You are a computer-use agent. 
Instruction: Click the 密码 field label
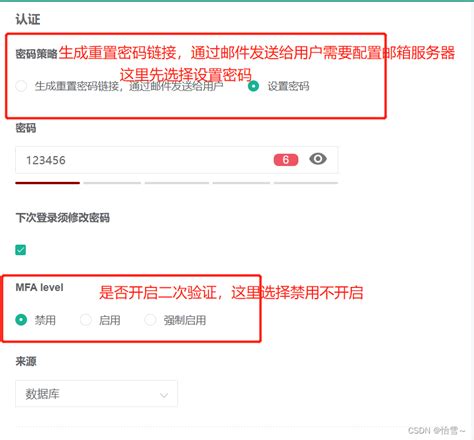(x=26, y=128)
